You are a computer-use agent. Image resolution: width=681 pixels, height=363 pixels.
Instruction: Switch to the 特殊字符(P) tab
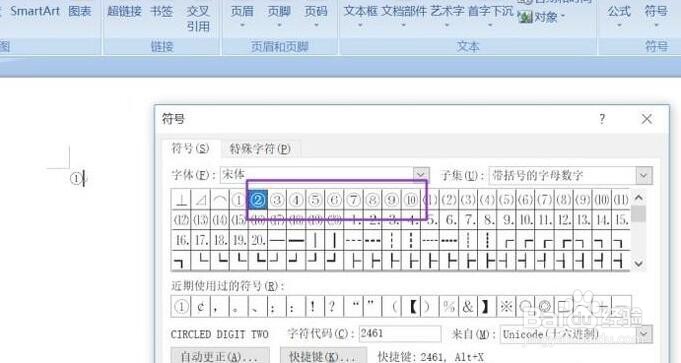click(260, 149)
